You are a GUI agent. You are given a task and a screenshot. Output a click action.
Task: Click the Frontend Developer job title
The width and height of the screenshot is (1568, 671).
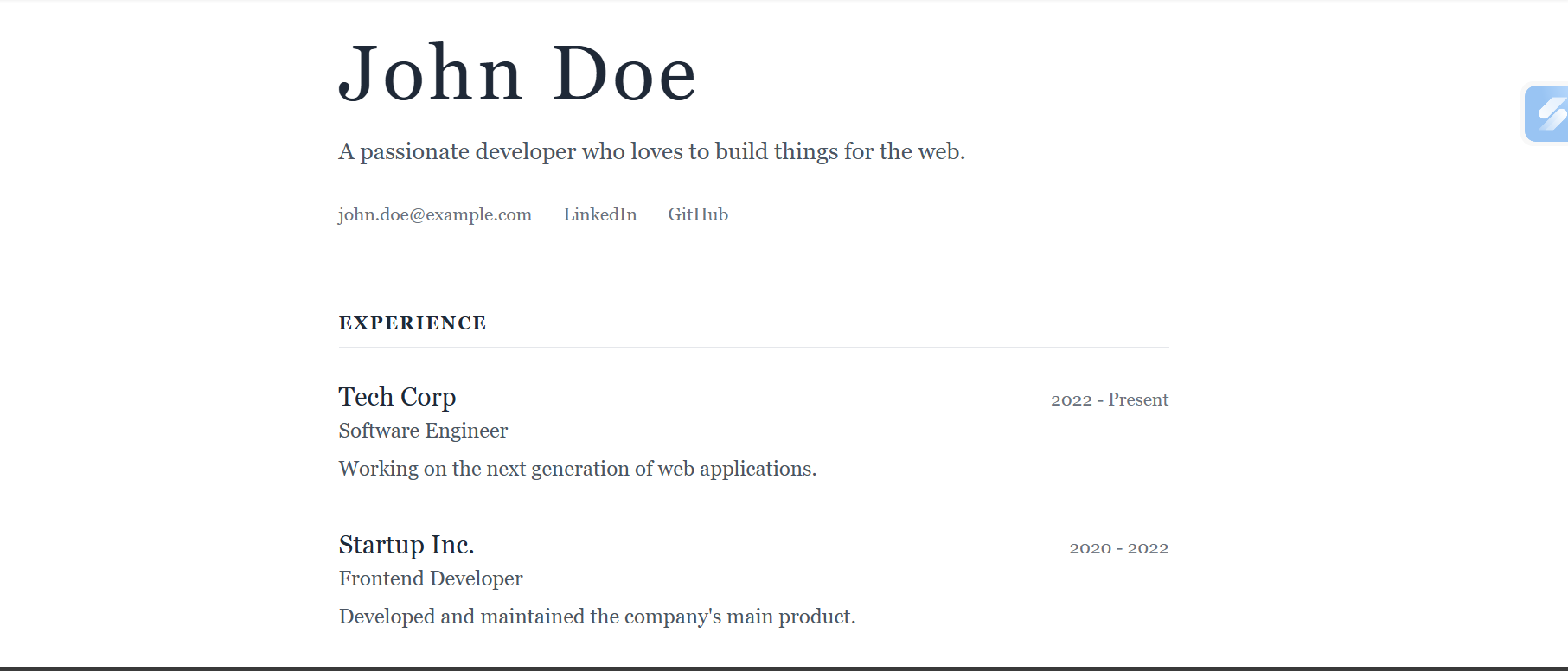tap(430, 578)
